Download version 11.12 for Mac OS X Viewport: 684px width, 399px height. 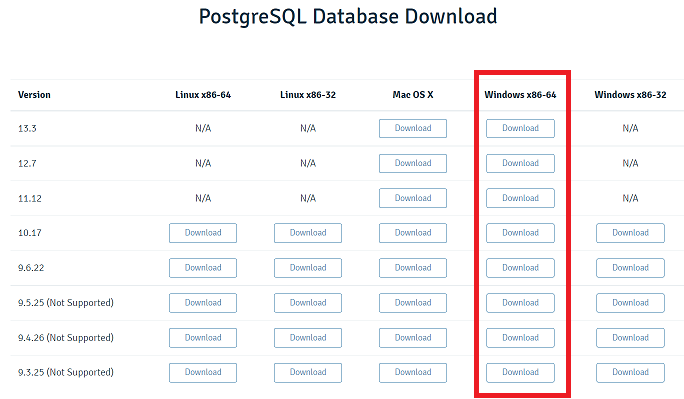tap(413, 198)
